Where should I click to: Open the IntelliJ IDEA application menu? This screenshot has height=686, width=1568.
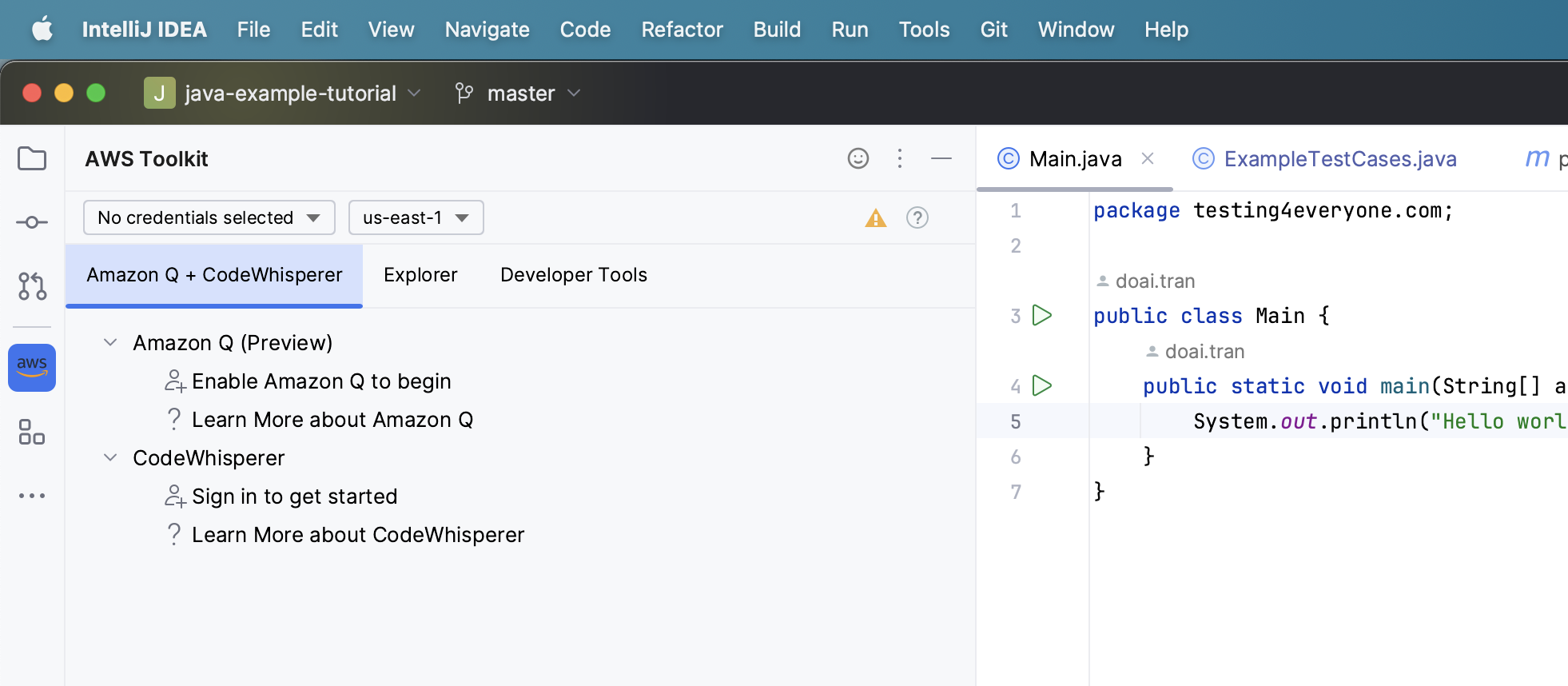[x=145, y=30]
